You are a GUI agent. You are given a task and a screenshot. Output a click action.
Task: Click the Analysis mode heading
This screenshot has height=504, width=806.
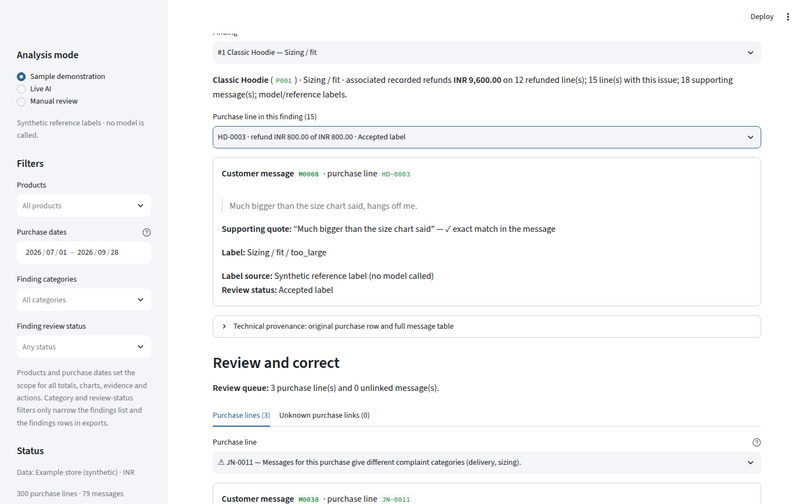[x=47, y=55]
